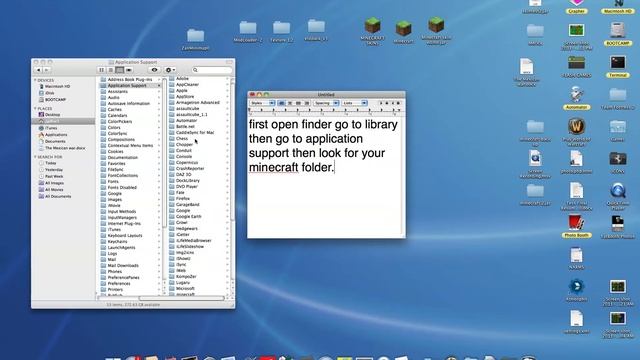
Task: Select the Grapher desktop icon
Action: coord(576,7)
